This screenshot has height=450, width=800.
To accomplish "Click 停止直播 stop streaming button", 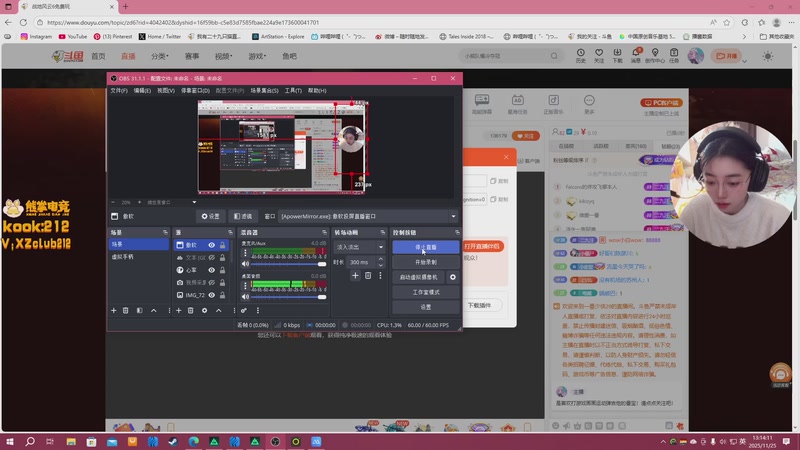I will point(426,247).
